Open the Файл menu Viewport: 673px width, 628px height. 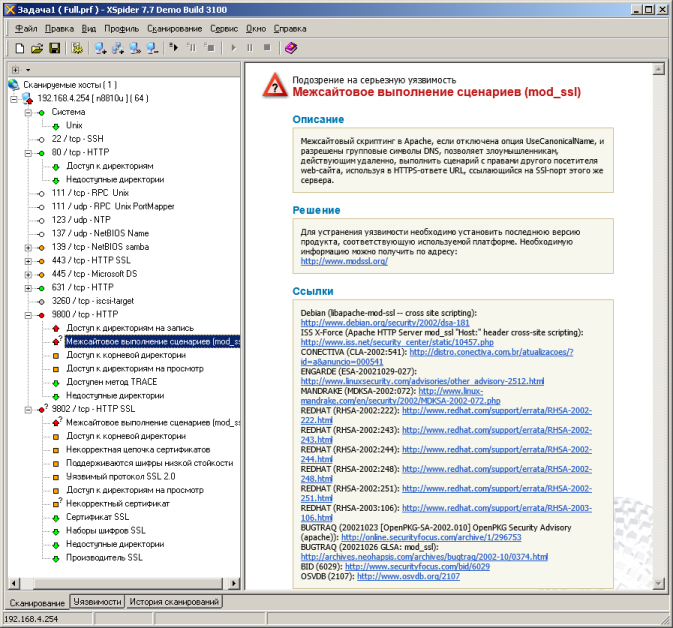(x=26, y=29)
